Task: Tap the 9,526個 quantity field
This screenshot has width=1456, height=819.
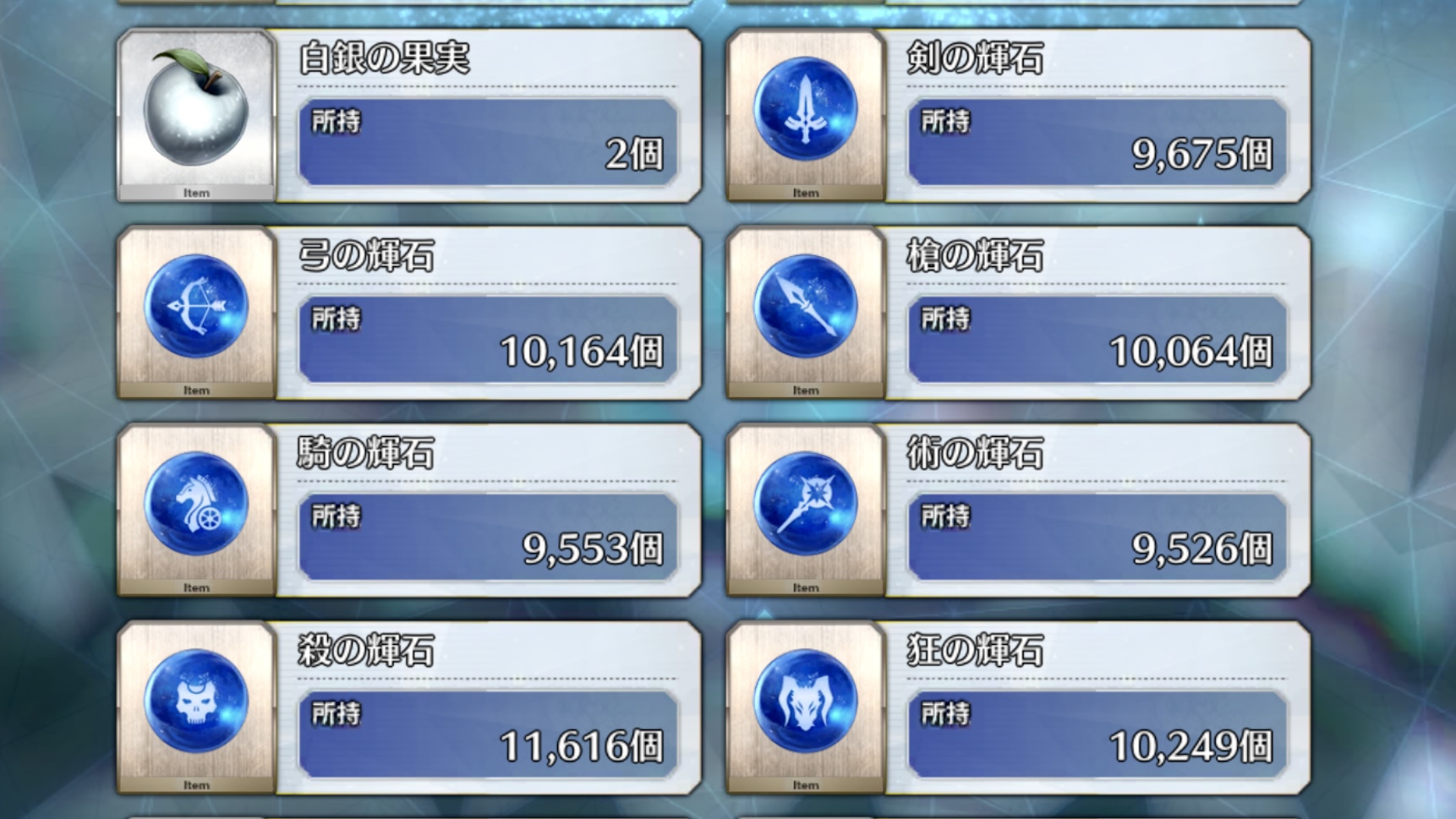Action: 1097,537
